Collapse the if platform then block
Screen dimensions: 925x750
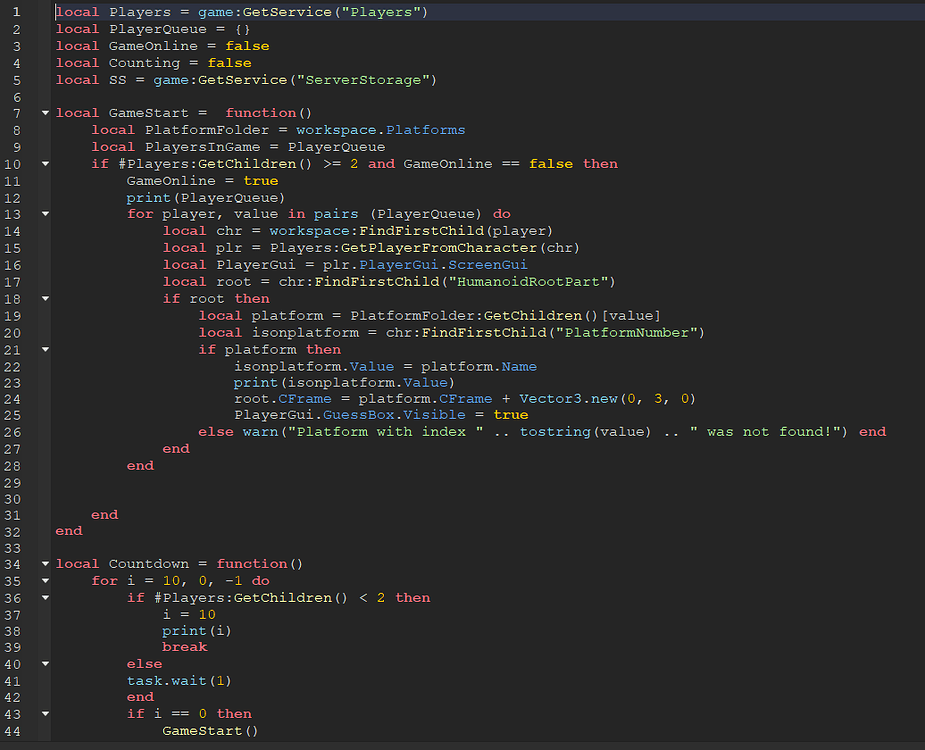point(45,347)
